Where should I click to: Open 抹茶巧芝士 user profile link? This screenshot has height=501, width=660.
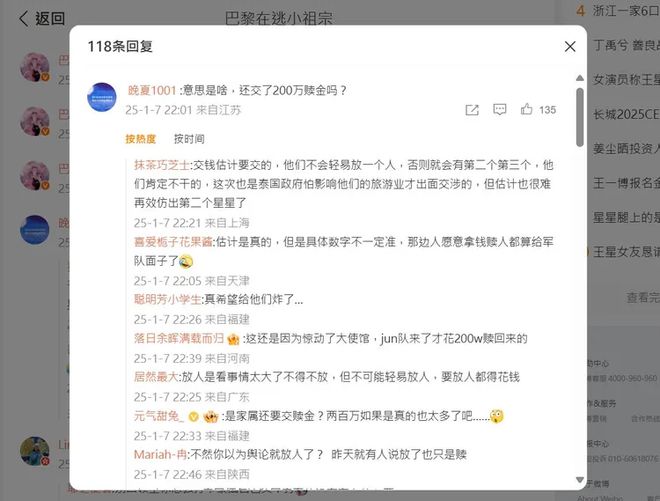click(x=162, y=165)
